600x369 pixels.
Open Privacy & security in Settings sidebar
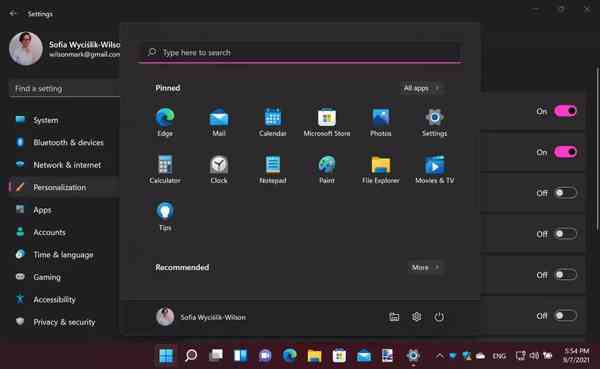[x=64, y=322]
